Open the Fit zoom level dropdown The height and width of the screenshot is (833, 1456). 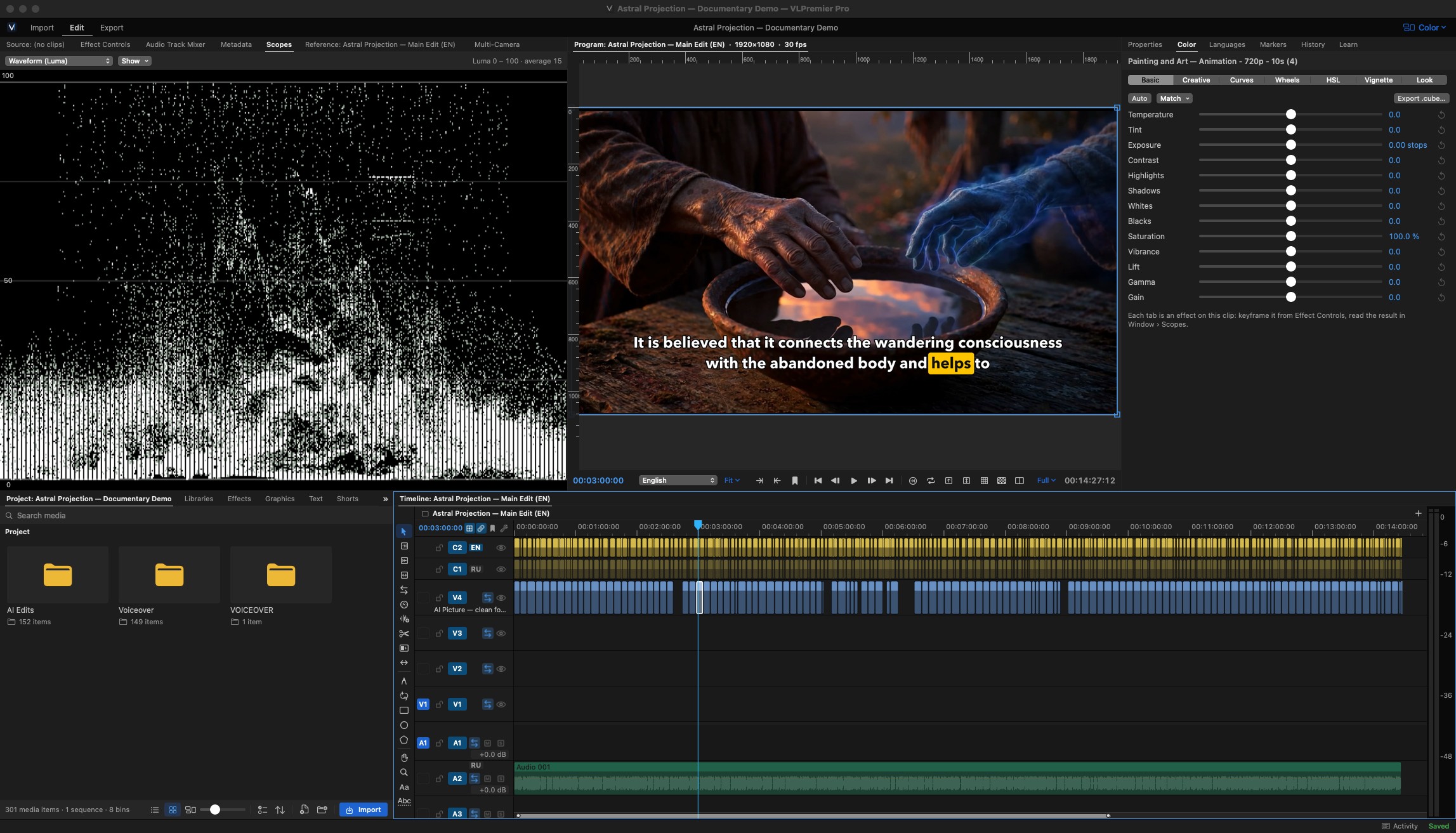732,481
